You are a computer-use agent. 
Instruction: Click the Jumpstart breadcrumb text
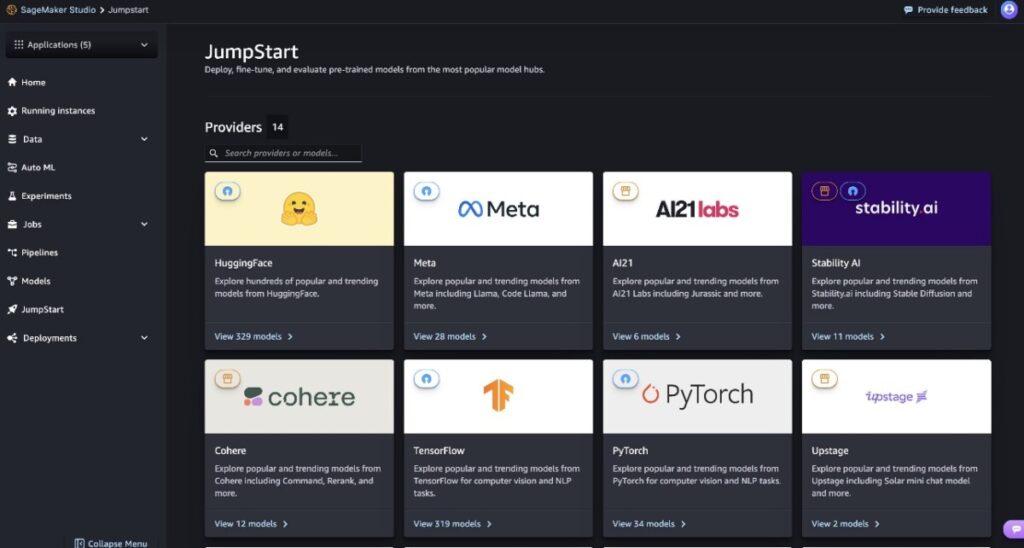[128, 10]
